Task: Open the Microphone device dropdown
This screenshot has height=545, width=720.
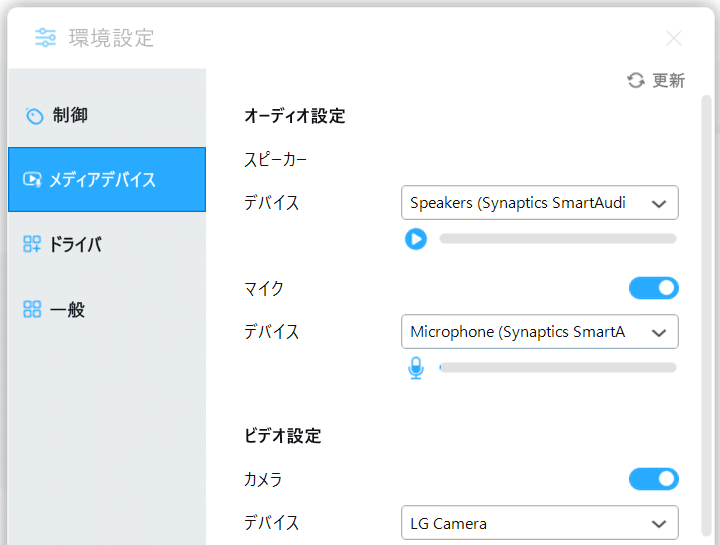Action: coord(540,331)
